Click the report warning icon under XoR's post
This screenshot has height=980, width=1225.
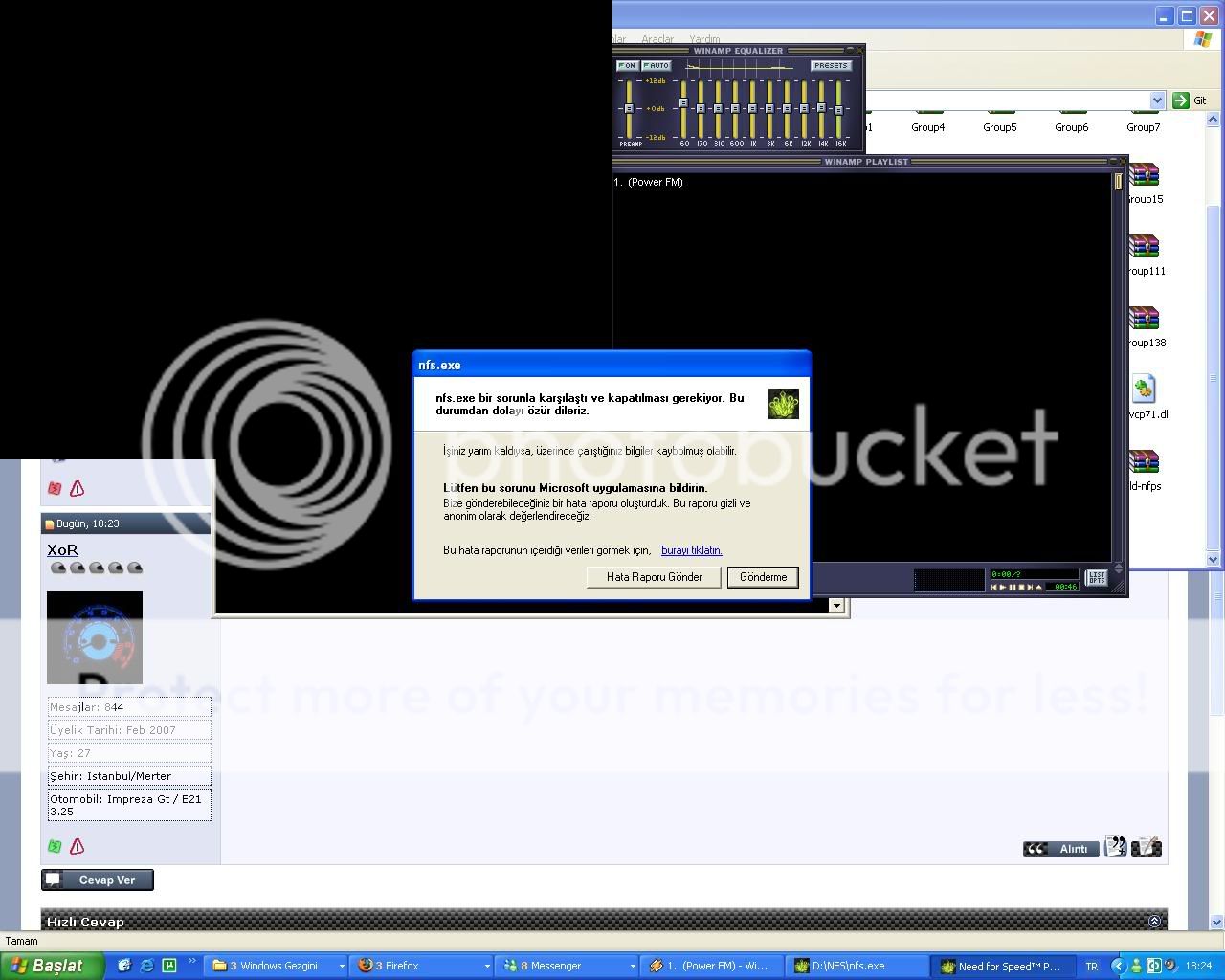point(77,846)
